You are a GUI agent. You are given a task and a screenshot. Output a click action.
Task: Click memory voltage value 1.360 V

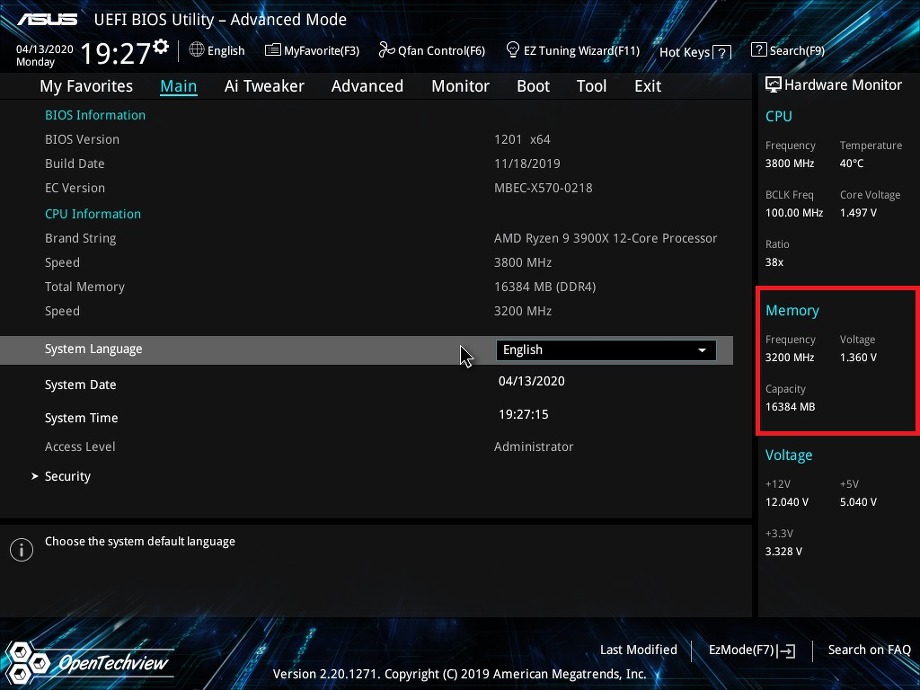[x=858, y=357]
